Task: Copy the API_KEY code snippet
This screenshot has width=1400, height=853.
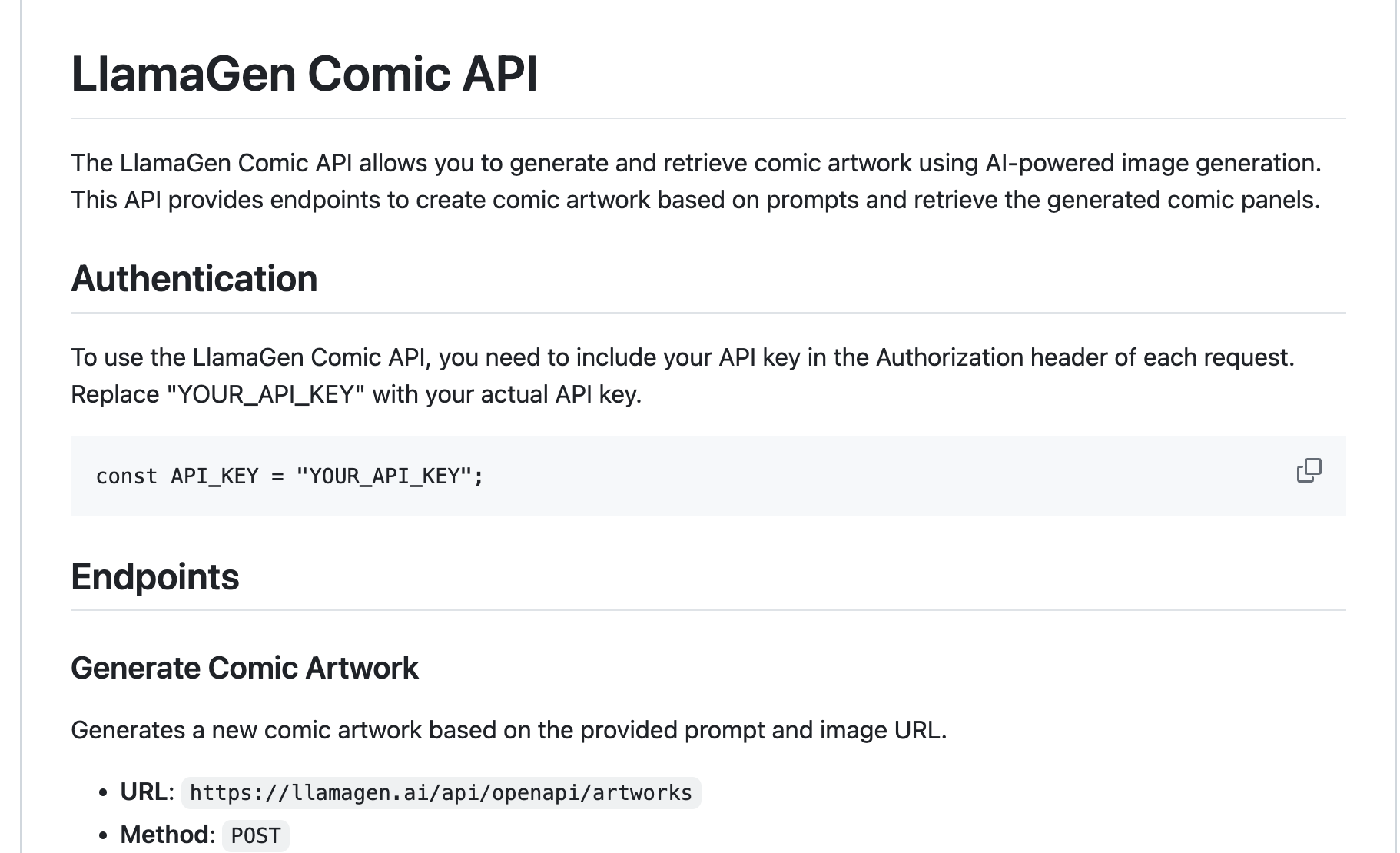Action: tap(1309, 470)
